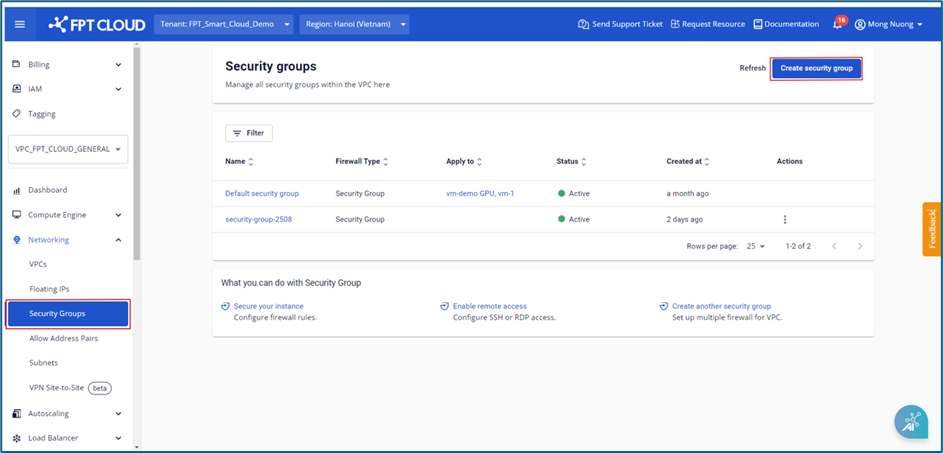
Task: Go to next page of results
Action: [x=860, y=246]
